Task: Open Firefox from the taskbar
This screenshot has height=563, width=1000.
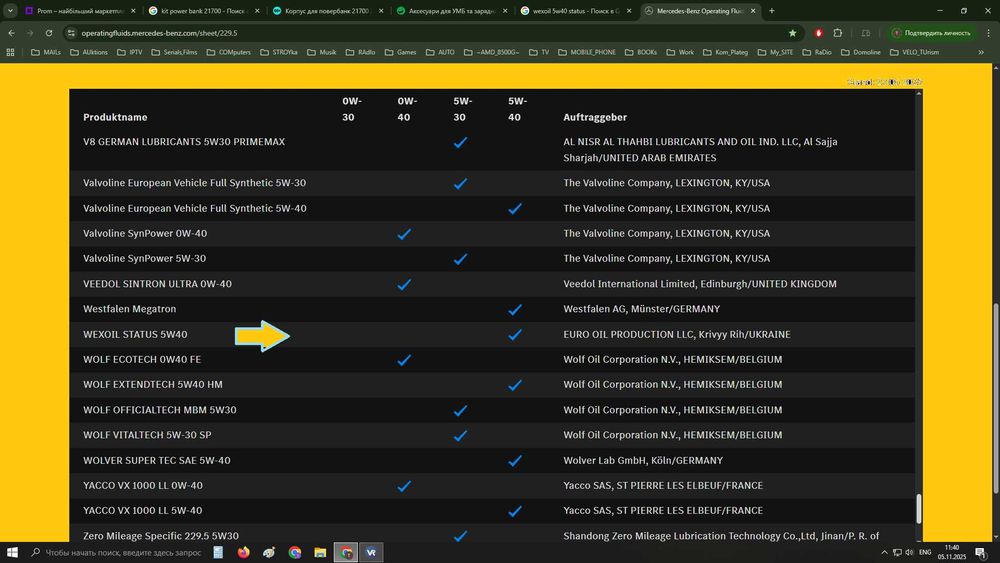Action: pos(244,552)
